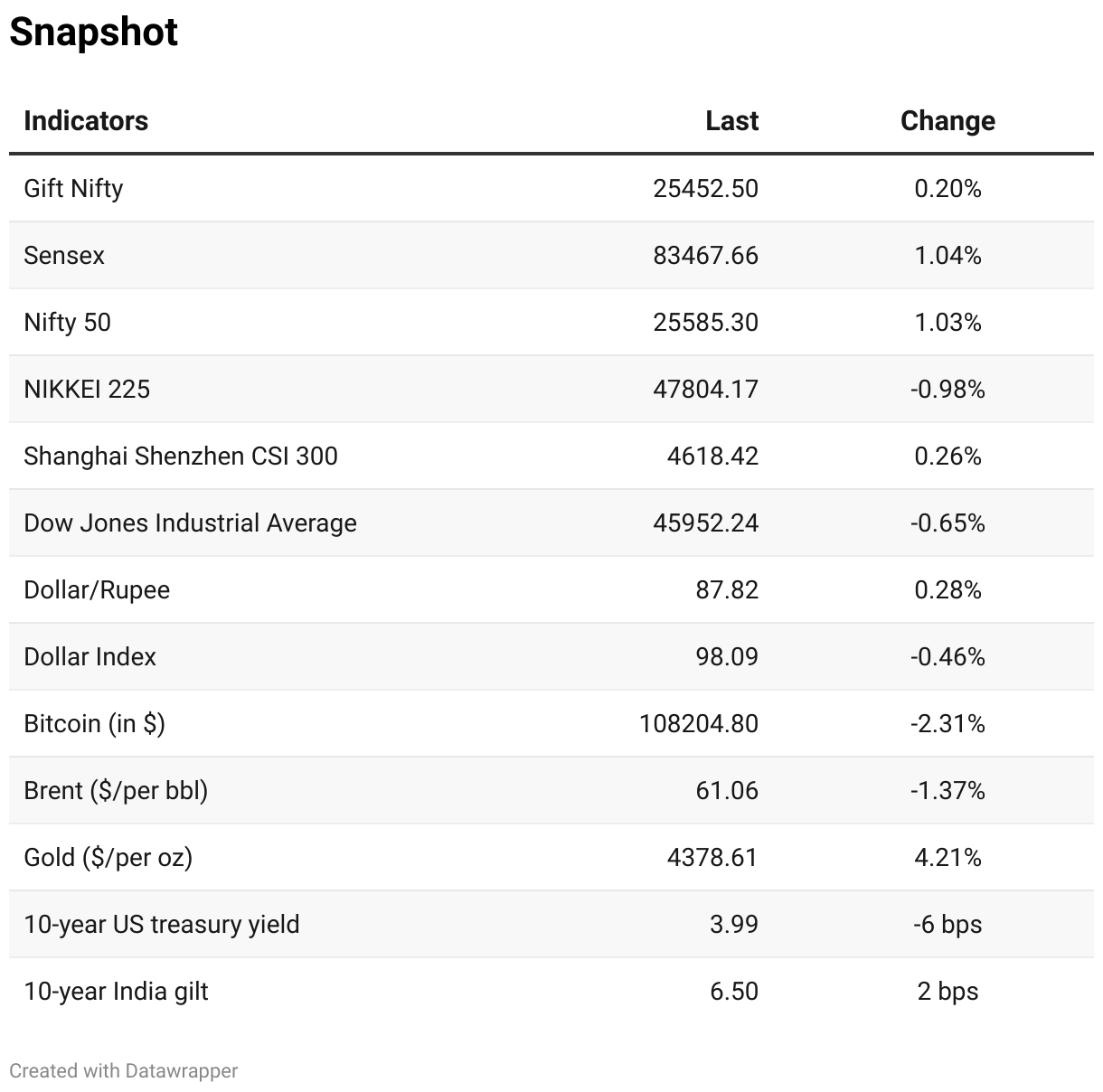Select the Sensex row label
Image resolution: width=1103 pixels, height=1092 pixels.
[64, 256]
